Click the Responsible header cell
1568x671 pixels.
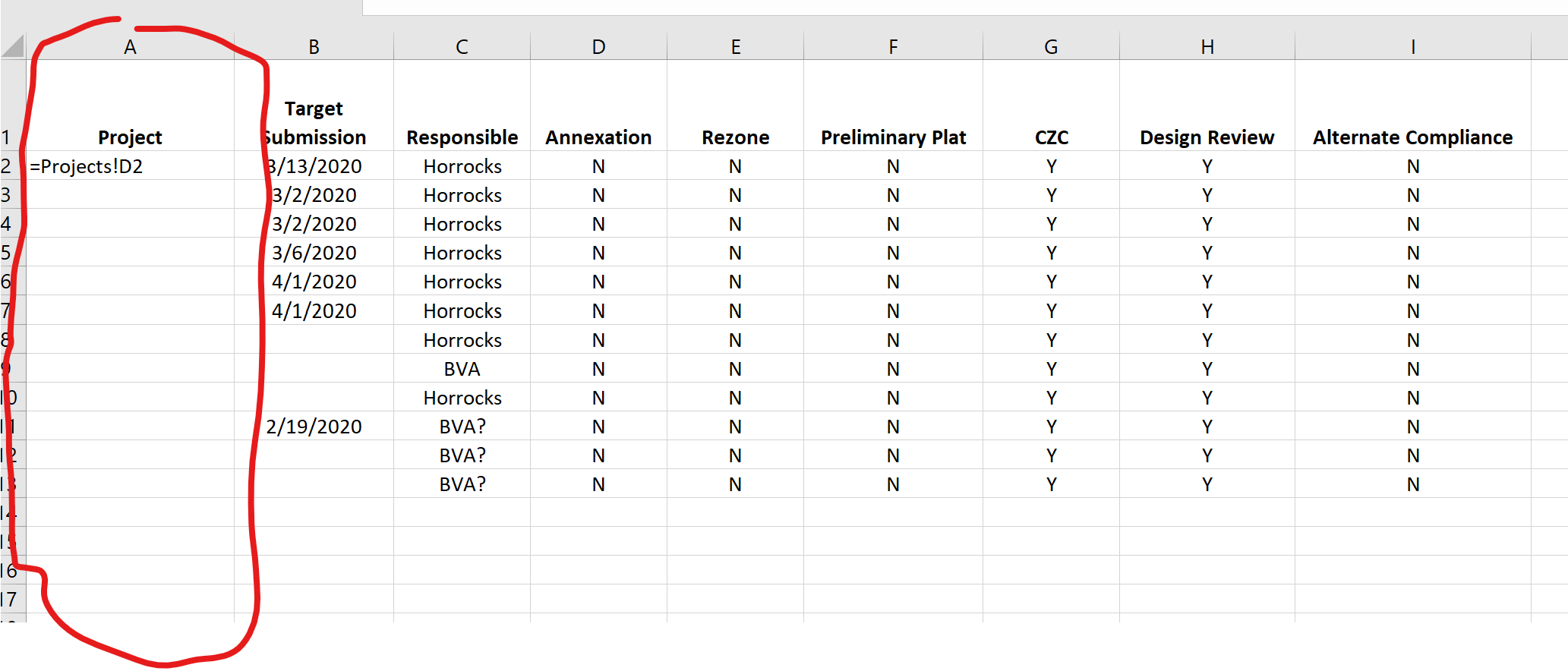click(462, 106)
